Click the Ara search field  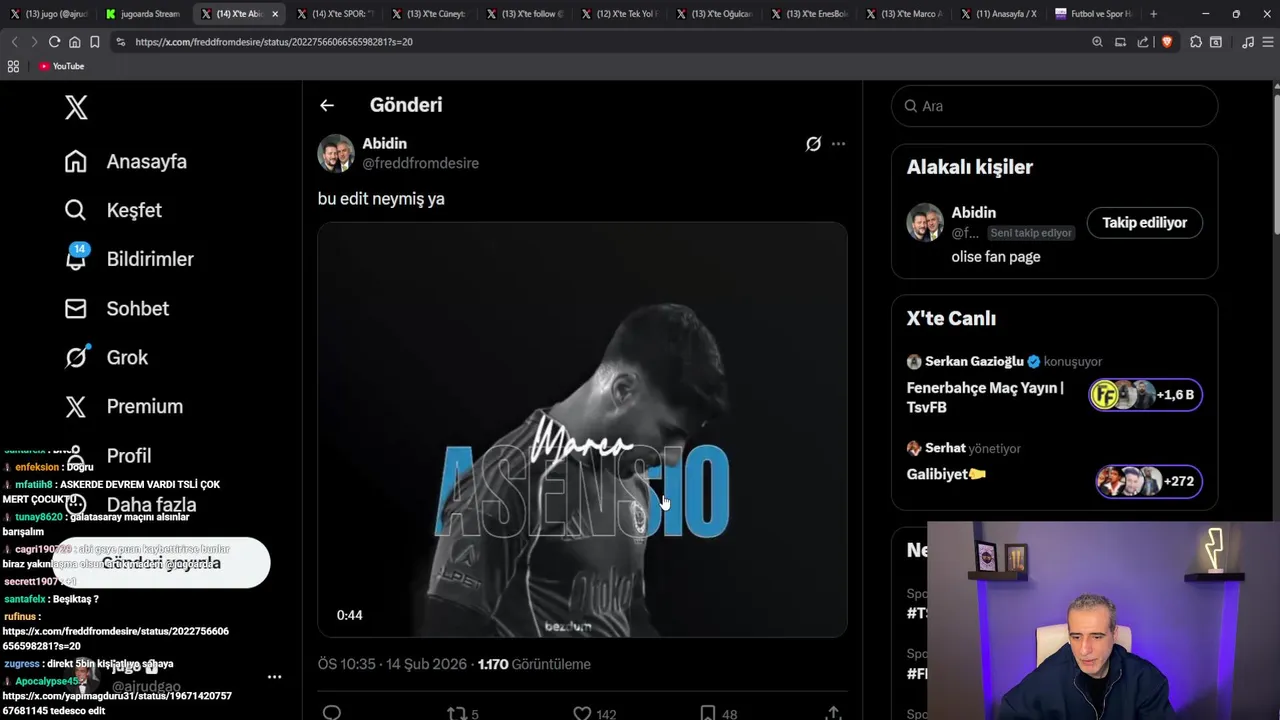pyautogui.click(x=1054, y=106)
